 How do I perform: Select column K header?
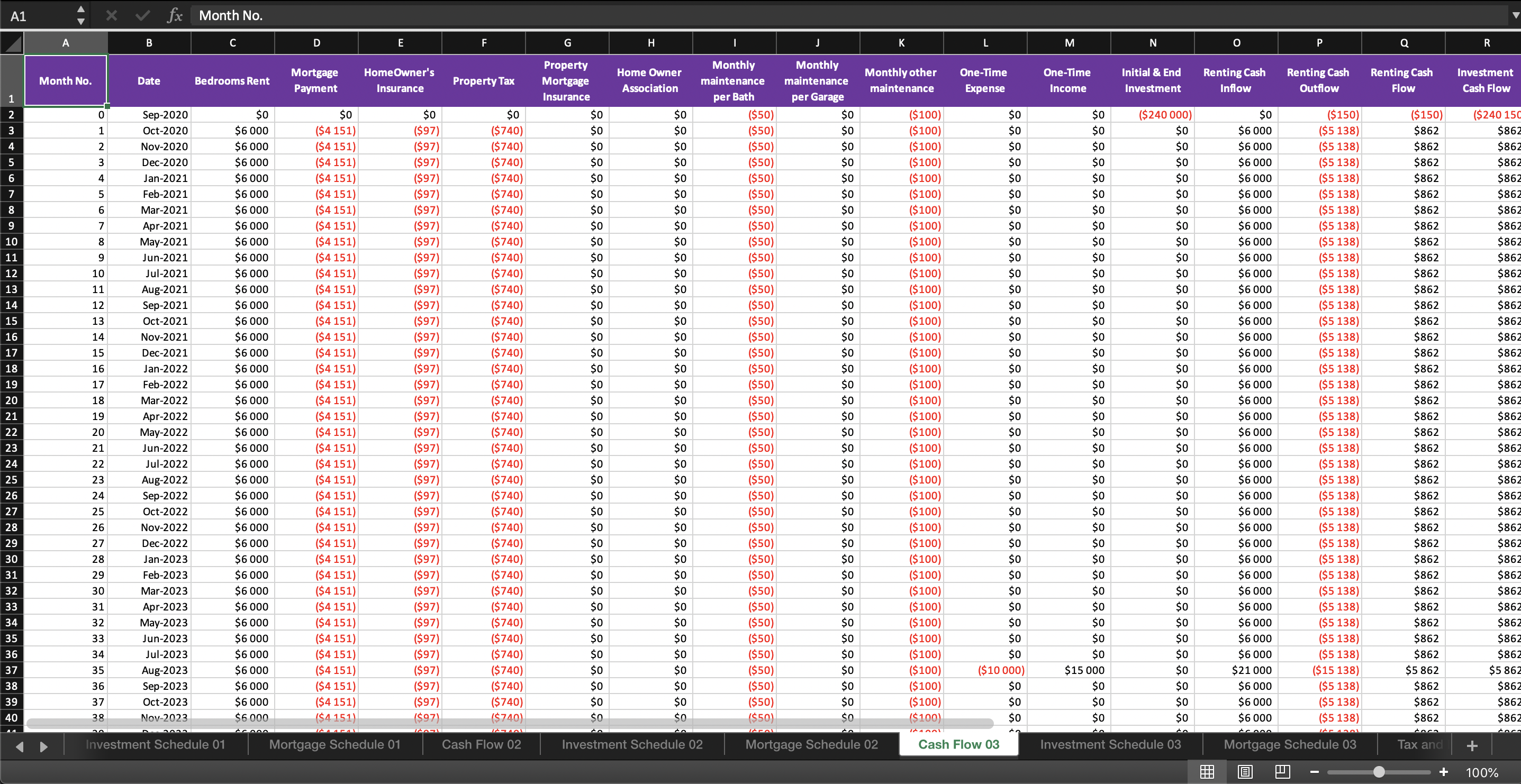click(902, 43)
